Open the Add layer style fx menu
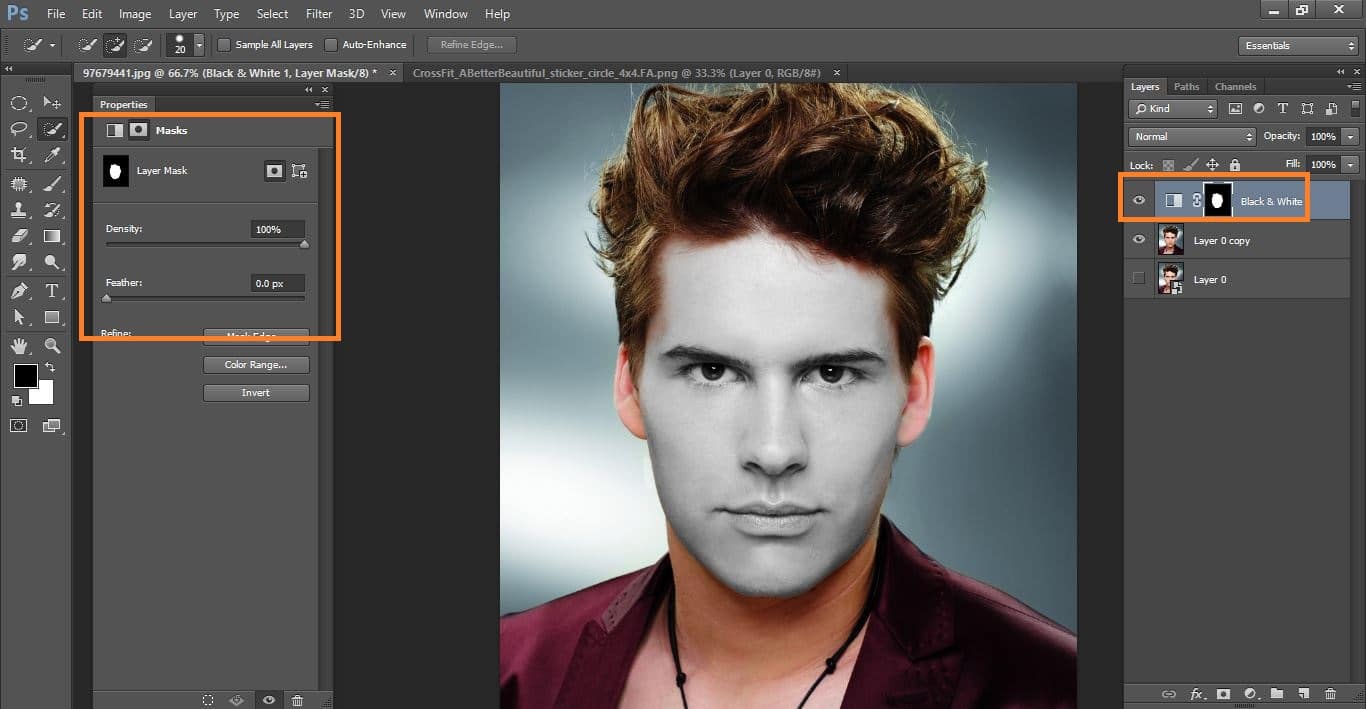Viewport: 1366px width, 709px height. coord(1197,693)
